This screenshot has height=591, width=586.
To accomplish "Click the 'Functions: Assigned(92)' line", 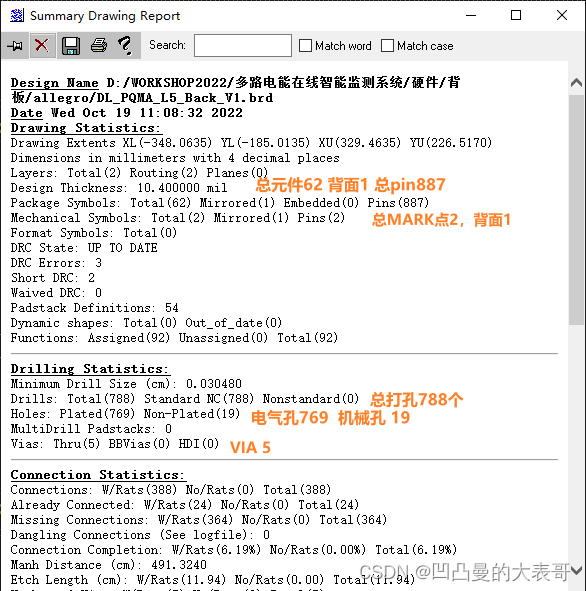I will pyautogui.click(x=174, y=338).
